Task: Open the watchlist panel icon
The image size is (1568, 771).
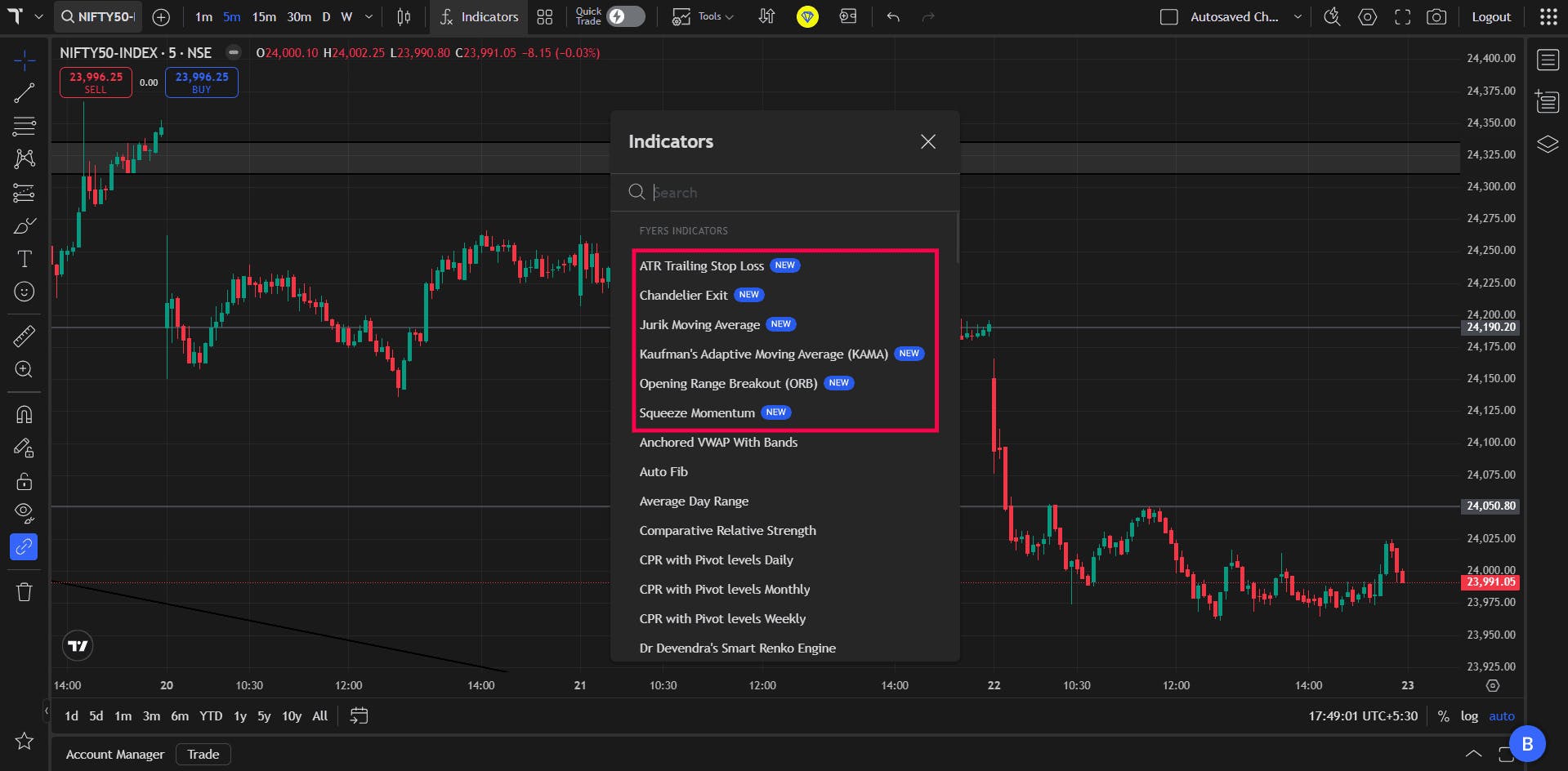Action: coord(1548,60)
